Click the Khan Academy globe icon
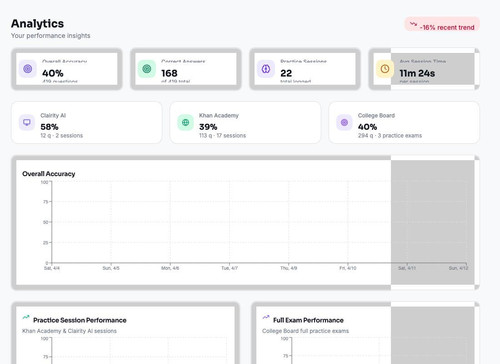The image size is (500, 364). click(x=186, y=122)
